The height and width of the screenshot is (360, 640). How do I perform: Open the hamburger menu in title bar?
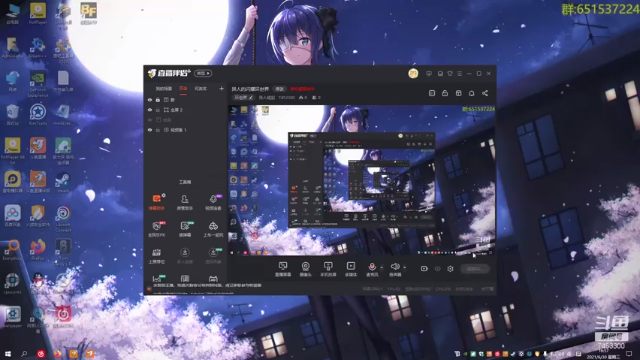[x=460, y=73]
